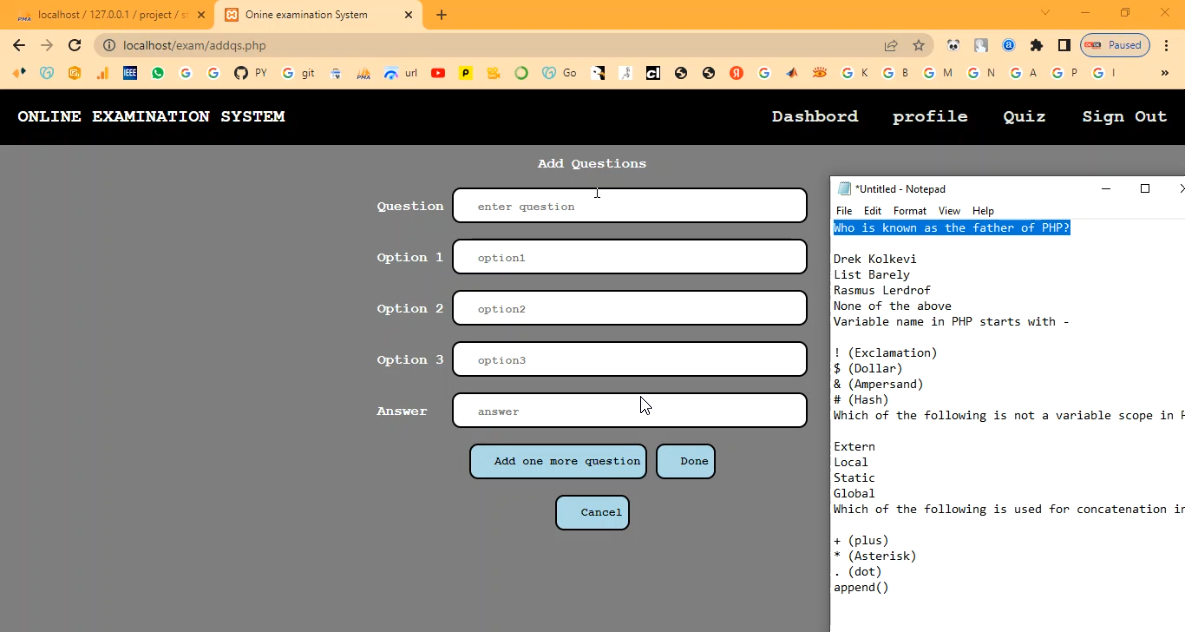1185x632 pixels.
Task: Open the Extensions puzzle icon
Action: coord(1036,45)
